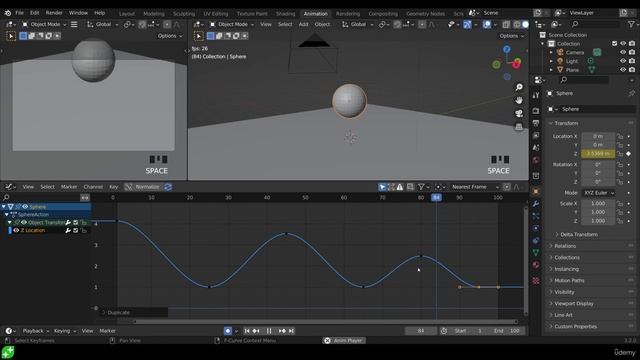This screenshot has height=360, width=640.
Task: Expand the Delta Transform panel
Action: click(579, 234)
